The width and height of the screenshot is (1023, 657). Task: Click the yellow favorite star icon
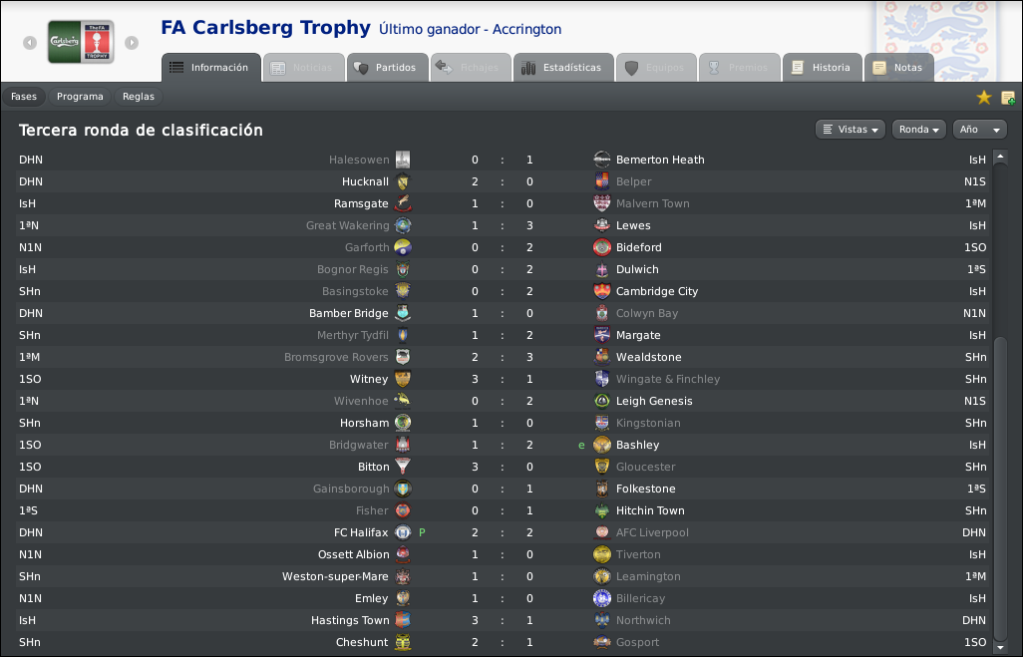[x=983, y=97]
